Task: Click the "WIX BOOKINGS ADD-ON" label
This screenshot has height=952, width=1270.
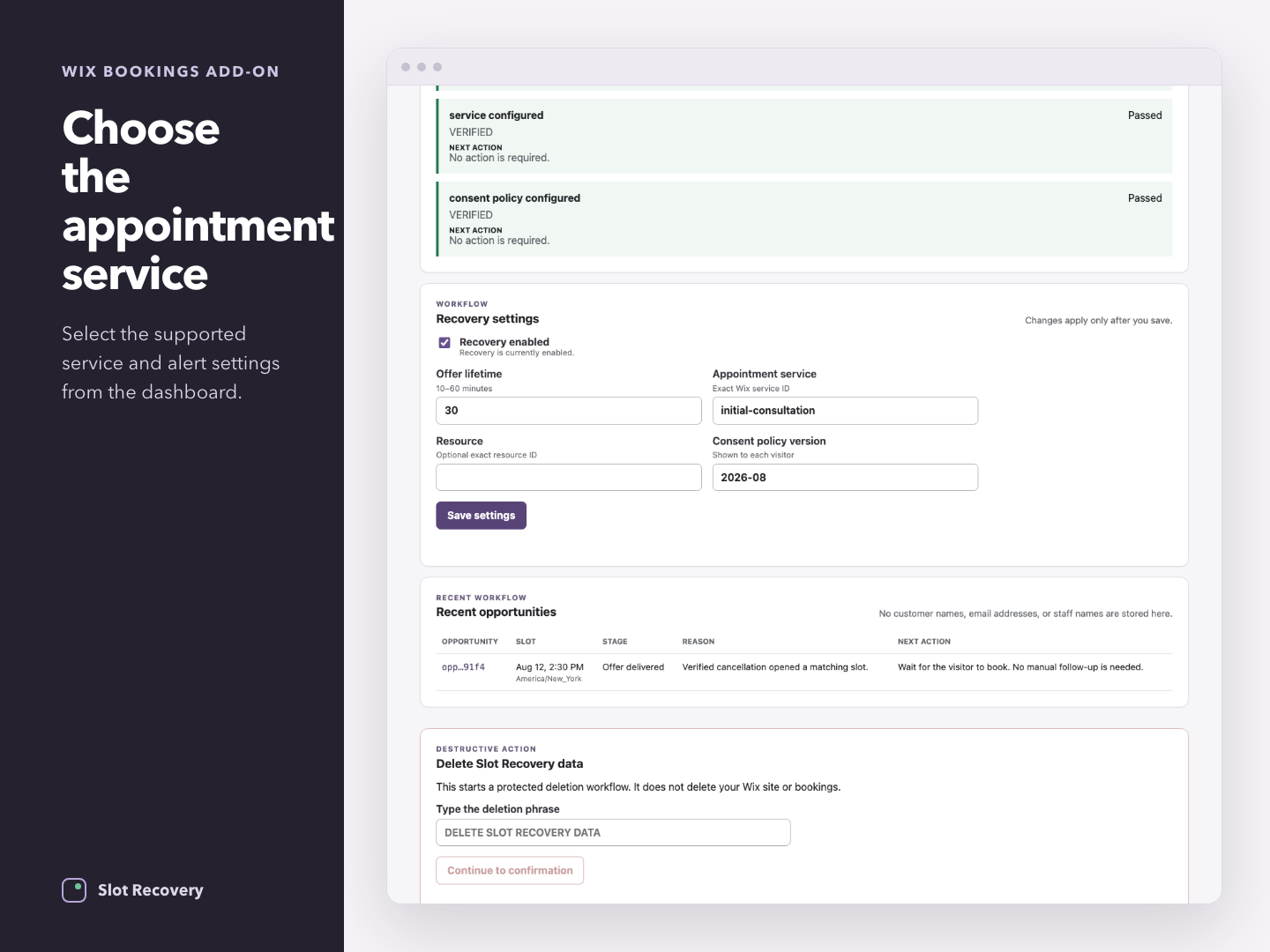Action: click(x=170, y=71)
